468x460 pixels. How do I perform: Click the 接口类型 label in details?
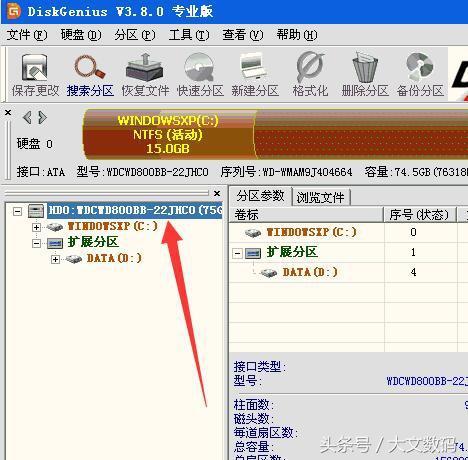coord(259,367)
